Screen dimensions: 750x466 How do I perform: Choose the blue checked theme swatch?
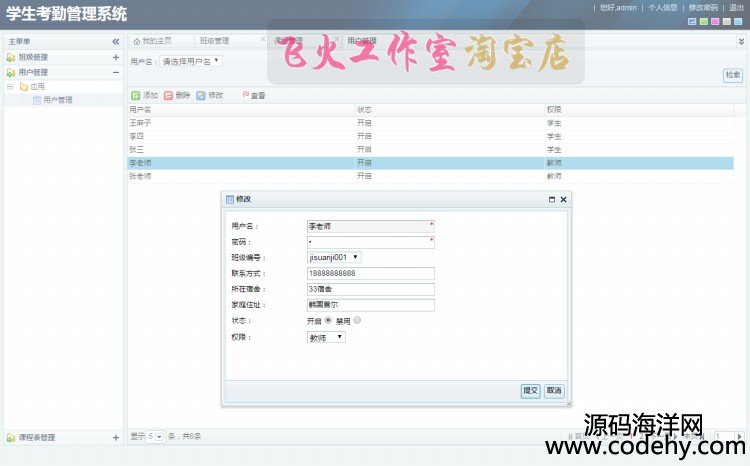pyautogui.click(x=692, y=22)
